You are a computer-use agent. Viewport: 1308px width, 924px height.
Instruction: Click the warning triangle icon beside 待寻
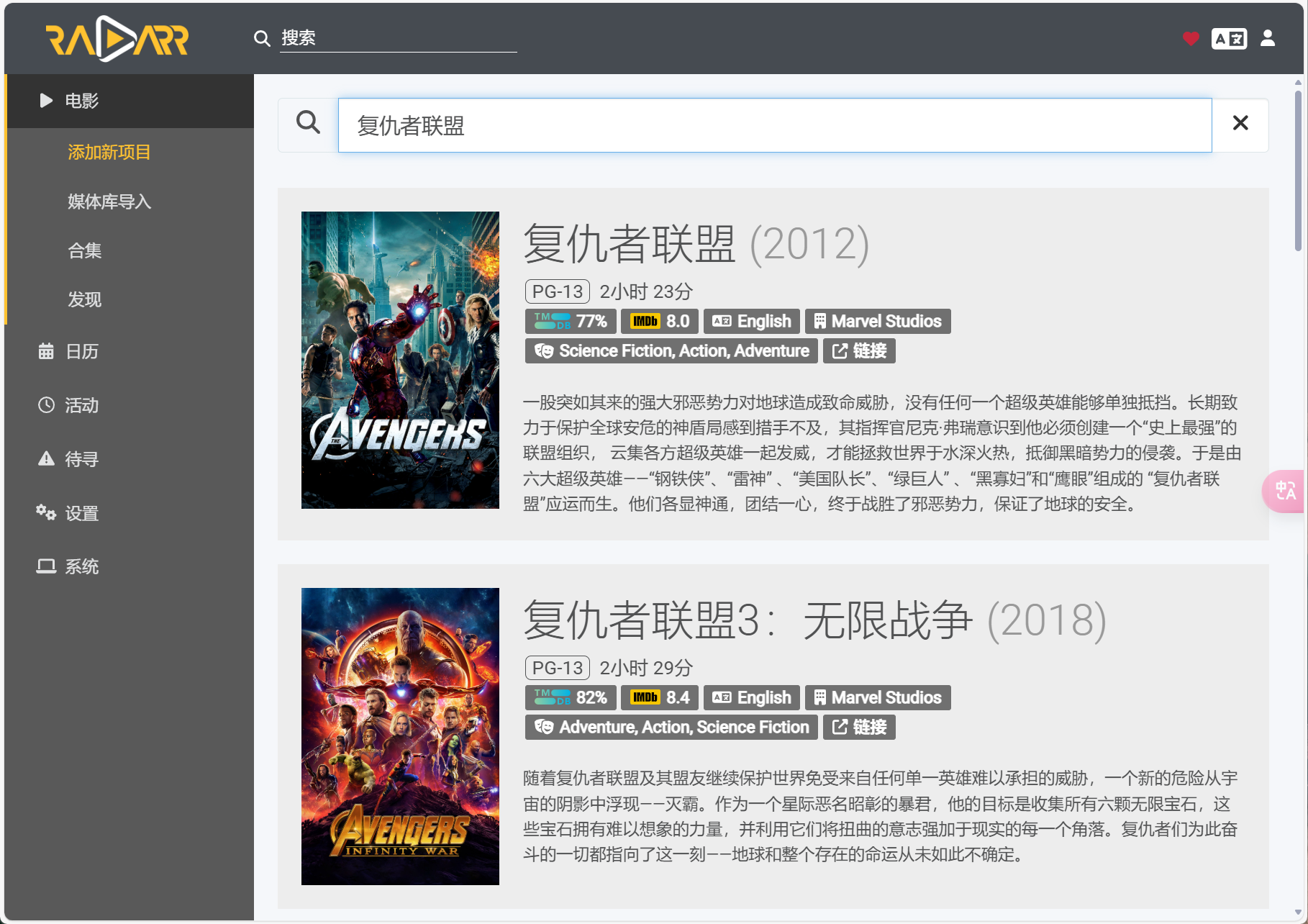[46, 458]
